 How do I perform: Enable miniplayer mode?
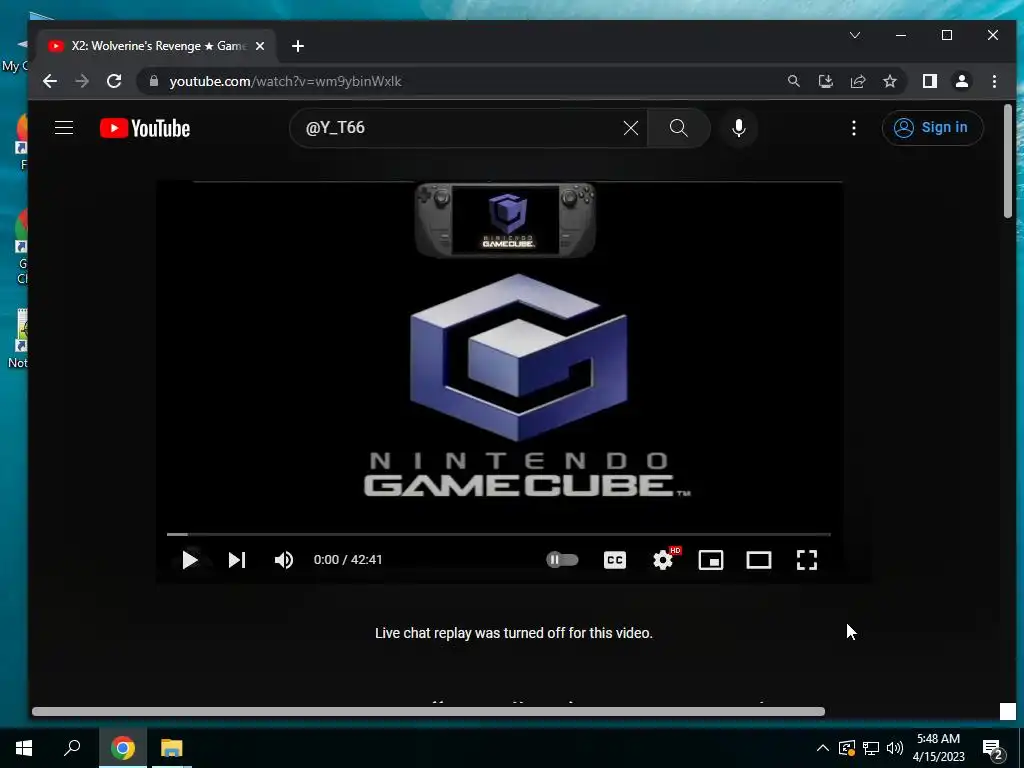[711, 560]
